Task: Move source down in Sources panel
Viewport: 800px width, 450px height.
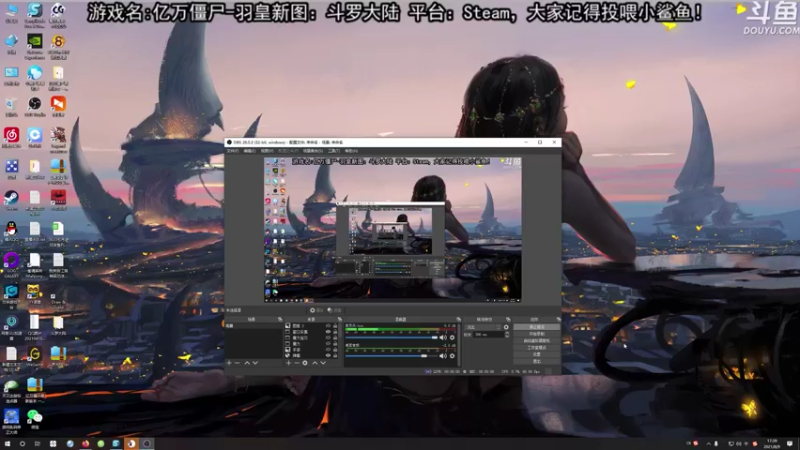Action: point(323,363)
